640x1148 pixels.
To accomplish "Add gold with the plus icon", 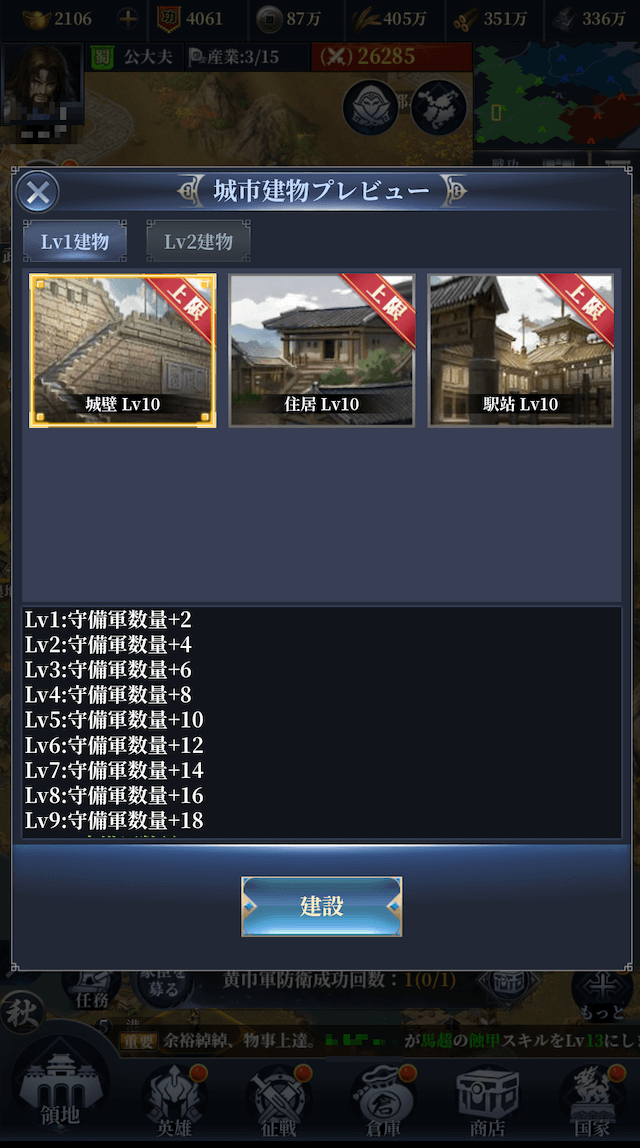I will click(x=127, y=19).
